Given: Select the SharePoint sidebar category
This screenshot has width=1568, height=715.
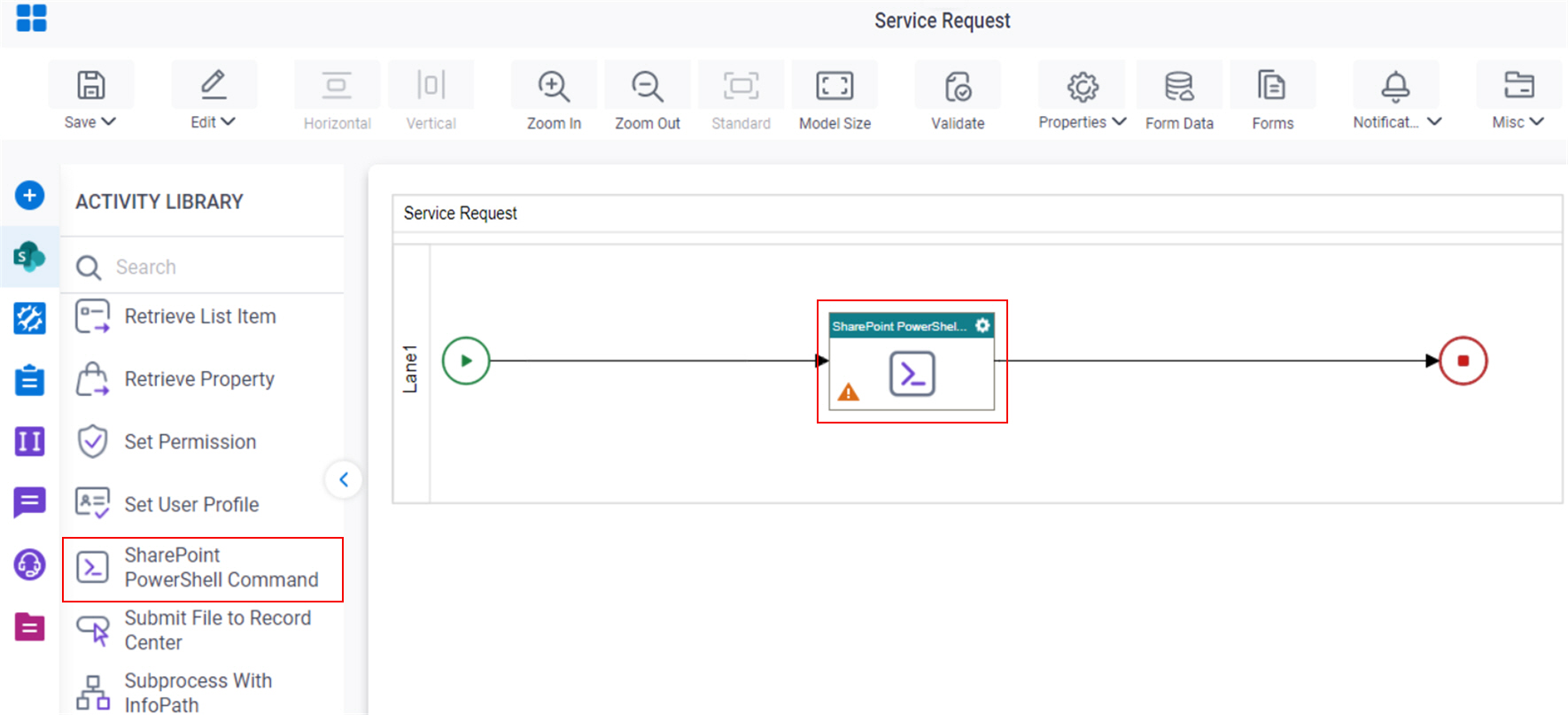Looking at the screenshot, I should pos(29,257).
